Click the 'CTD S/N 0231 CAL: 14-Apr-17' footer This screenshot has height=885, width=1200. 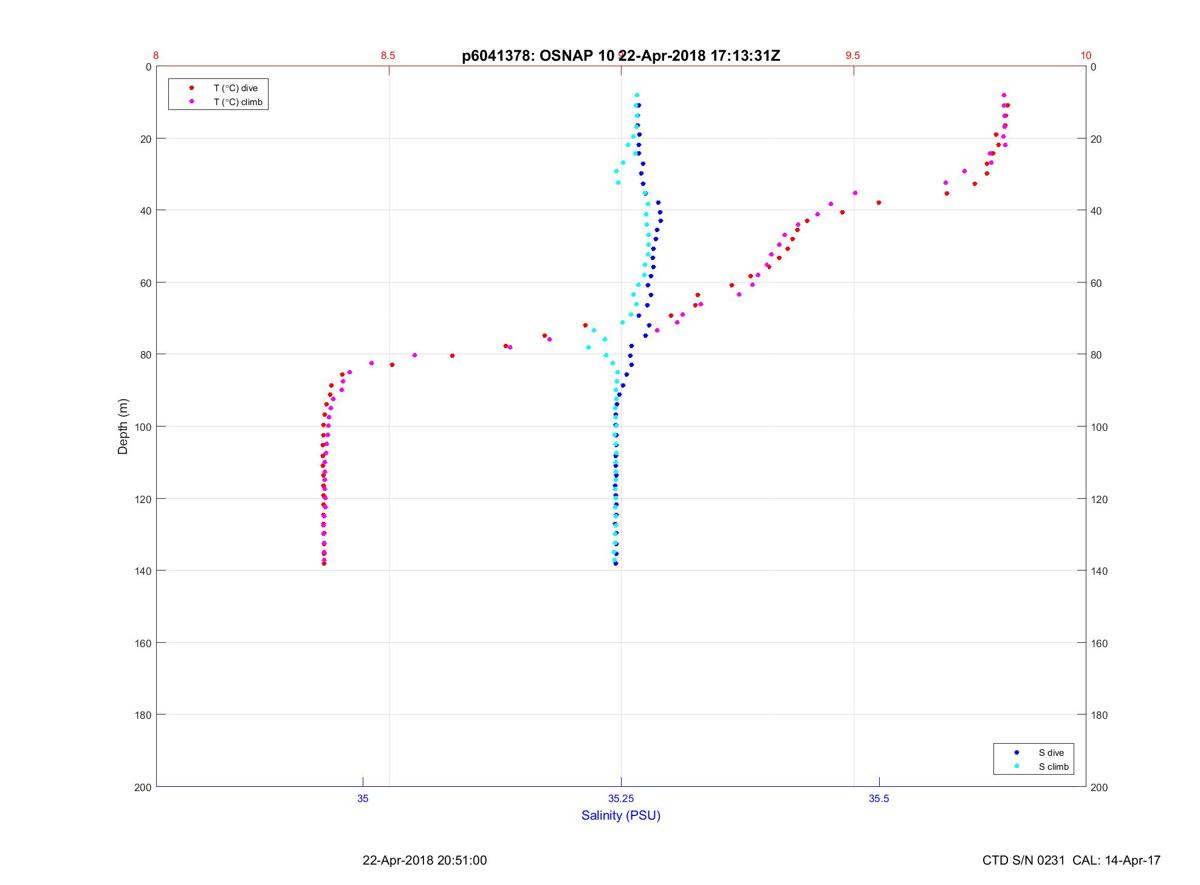[1072, 860]
